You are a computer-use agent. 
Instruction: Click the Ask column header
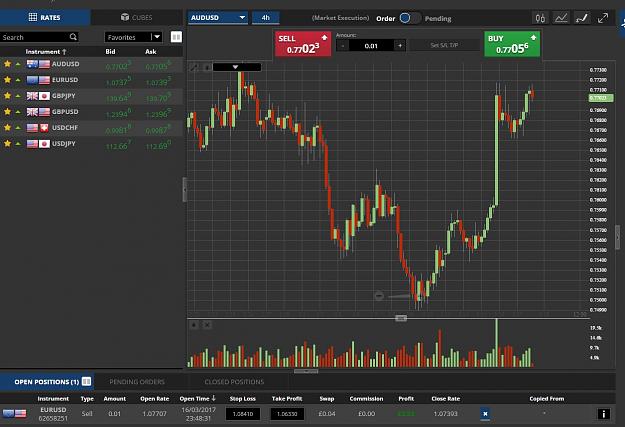151,51
